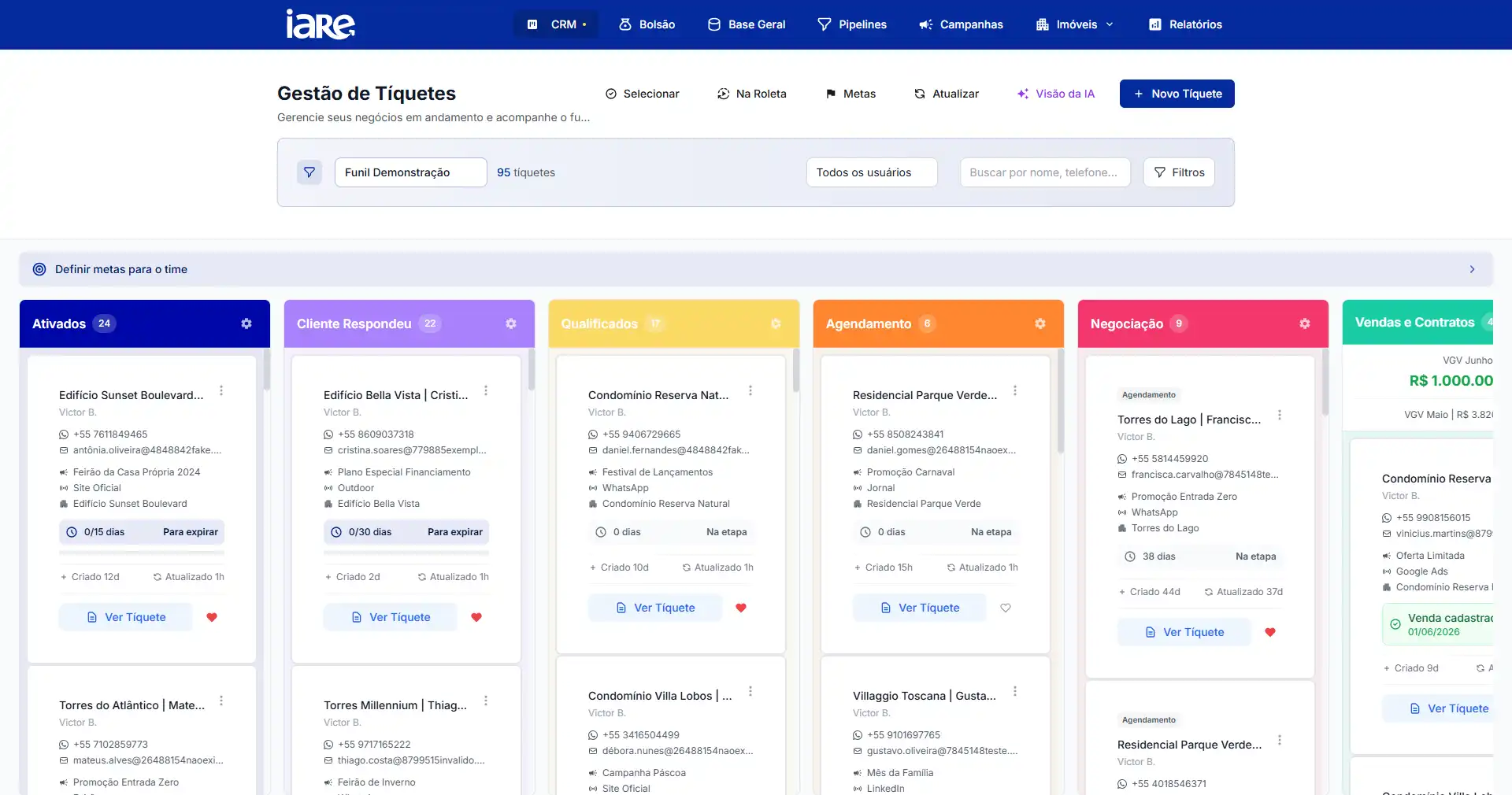
Task: Open Metas from page toolbar
Action: [x=850, y=94]
